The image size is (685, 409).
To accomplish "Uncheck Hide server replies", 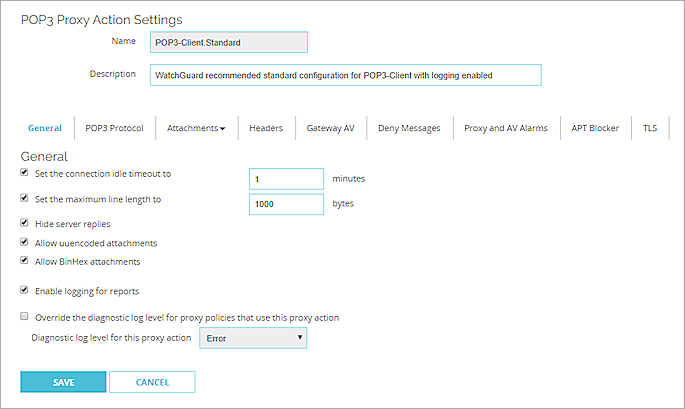I will [x=24, y=223].
